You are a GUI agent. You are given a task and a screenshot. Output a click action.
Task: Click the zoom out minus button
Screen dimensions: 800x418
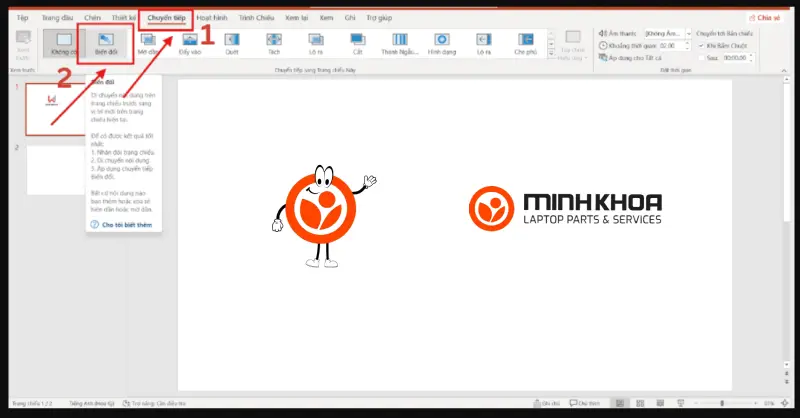pos(697,403)
